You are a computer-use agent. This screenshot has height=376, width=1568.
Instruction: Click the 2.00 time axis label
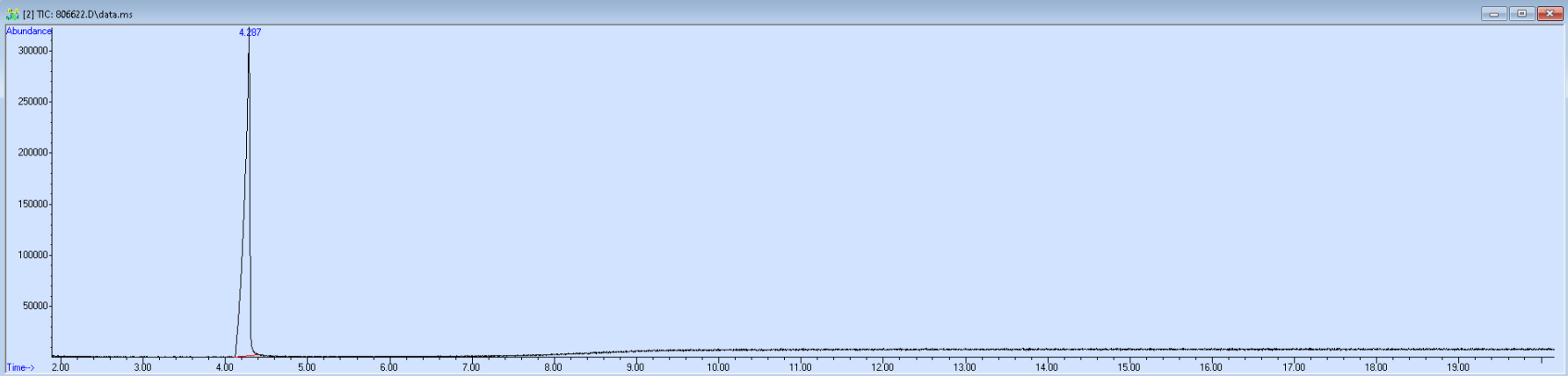point(60,367)
